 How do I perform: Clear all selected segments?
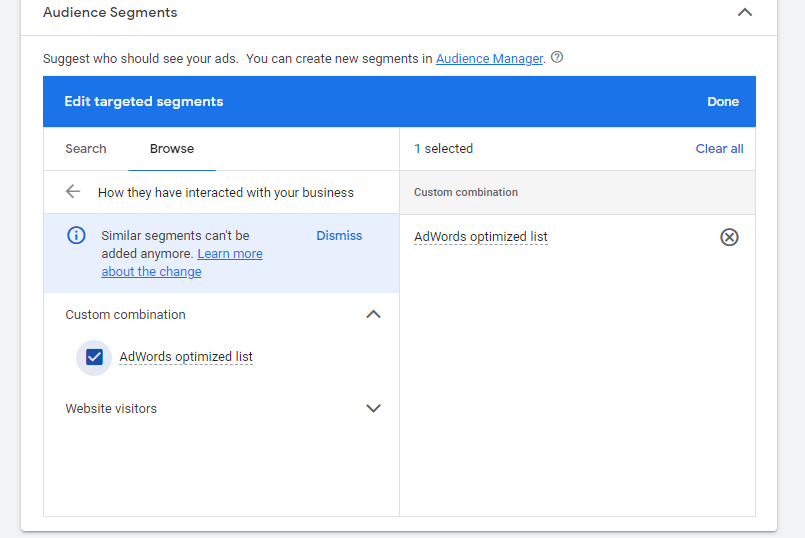tap(719, 149)
